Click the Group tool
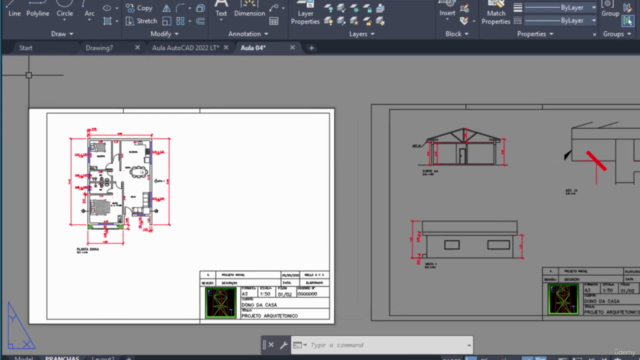The width and height of the screenshot is (640, 360). [x=610, y=9]
